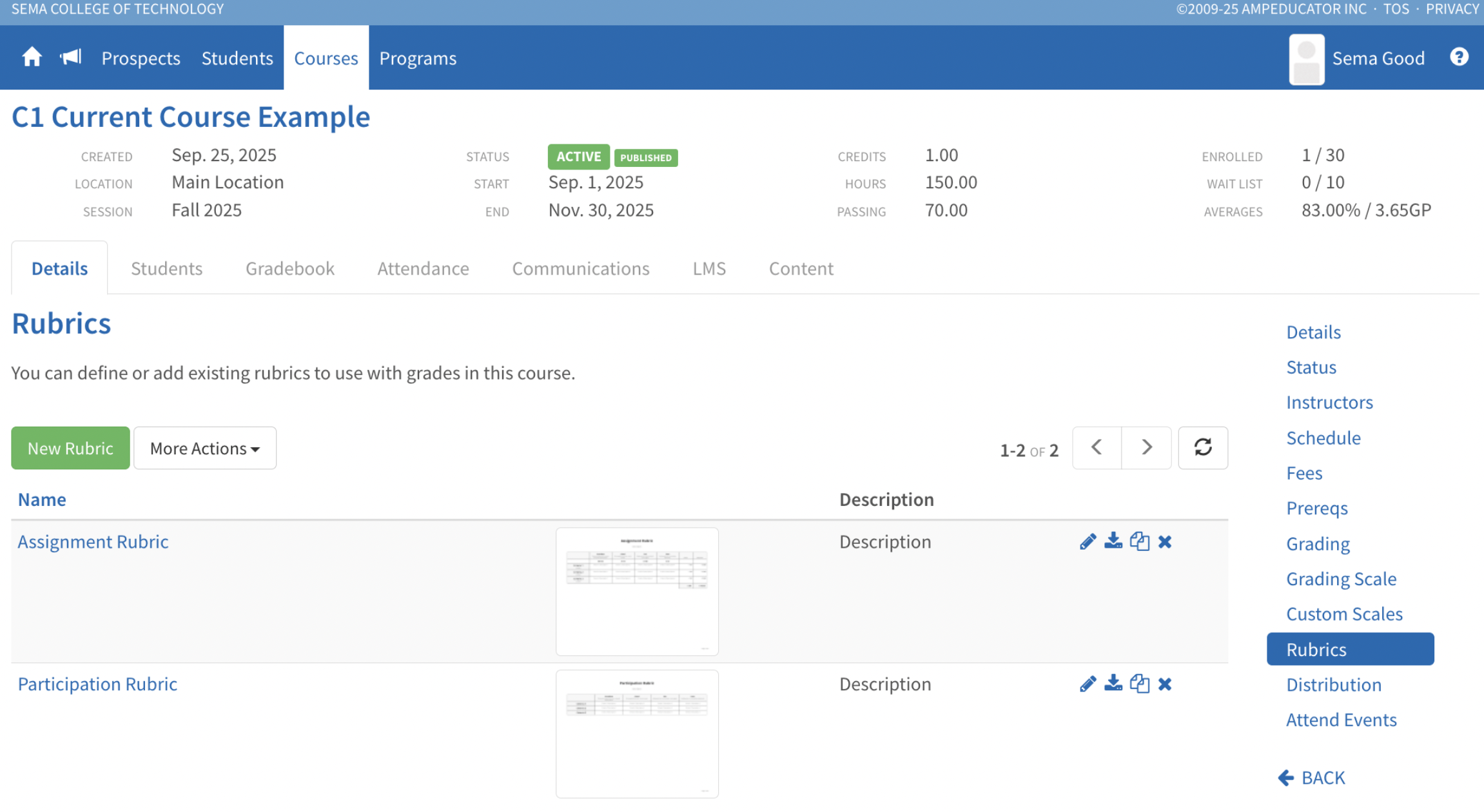
Task: Click the BACK arrow link
Action: pyautogui.click(x=1312, y=778)
